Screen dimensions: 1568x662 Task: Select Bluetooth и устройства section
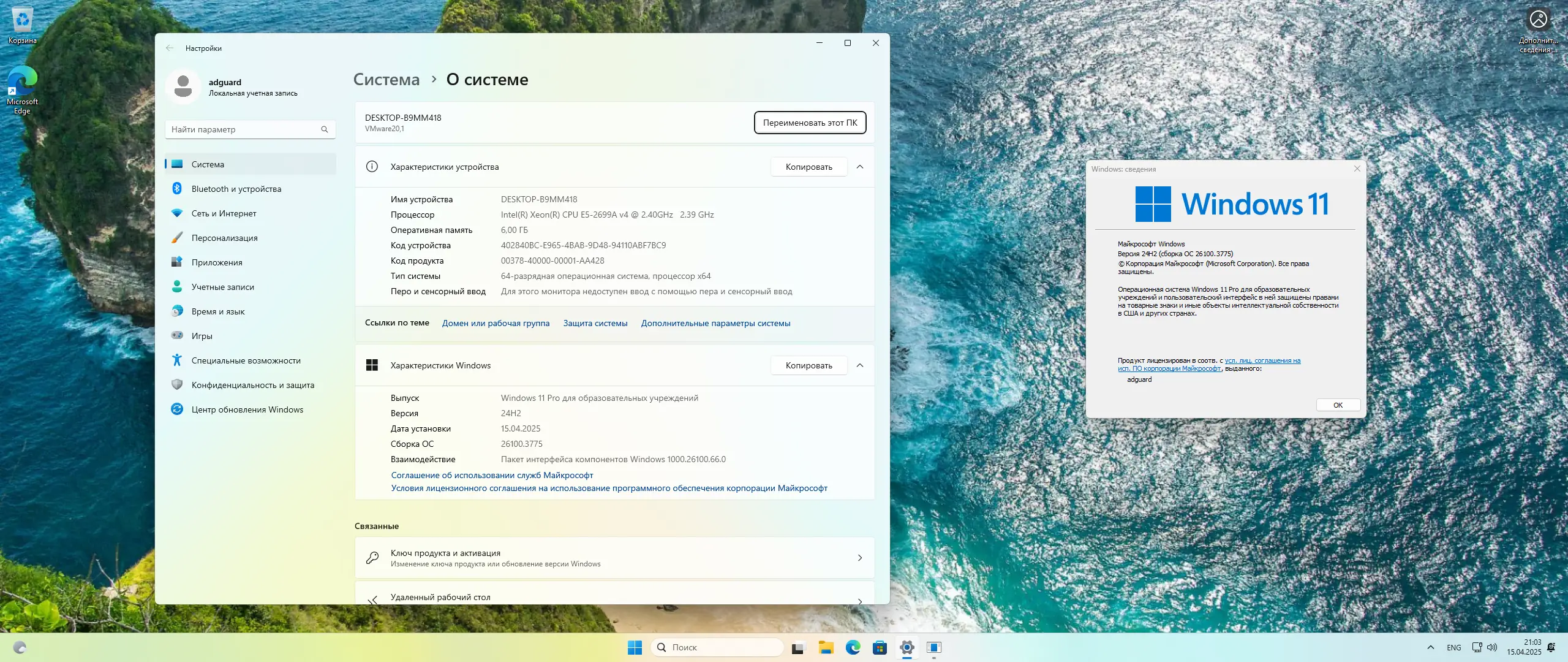click(236, 189)
